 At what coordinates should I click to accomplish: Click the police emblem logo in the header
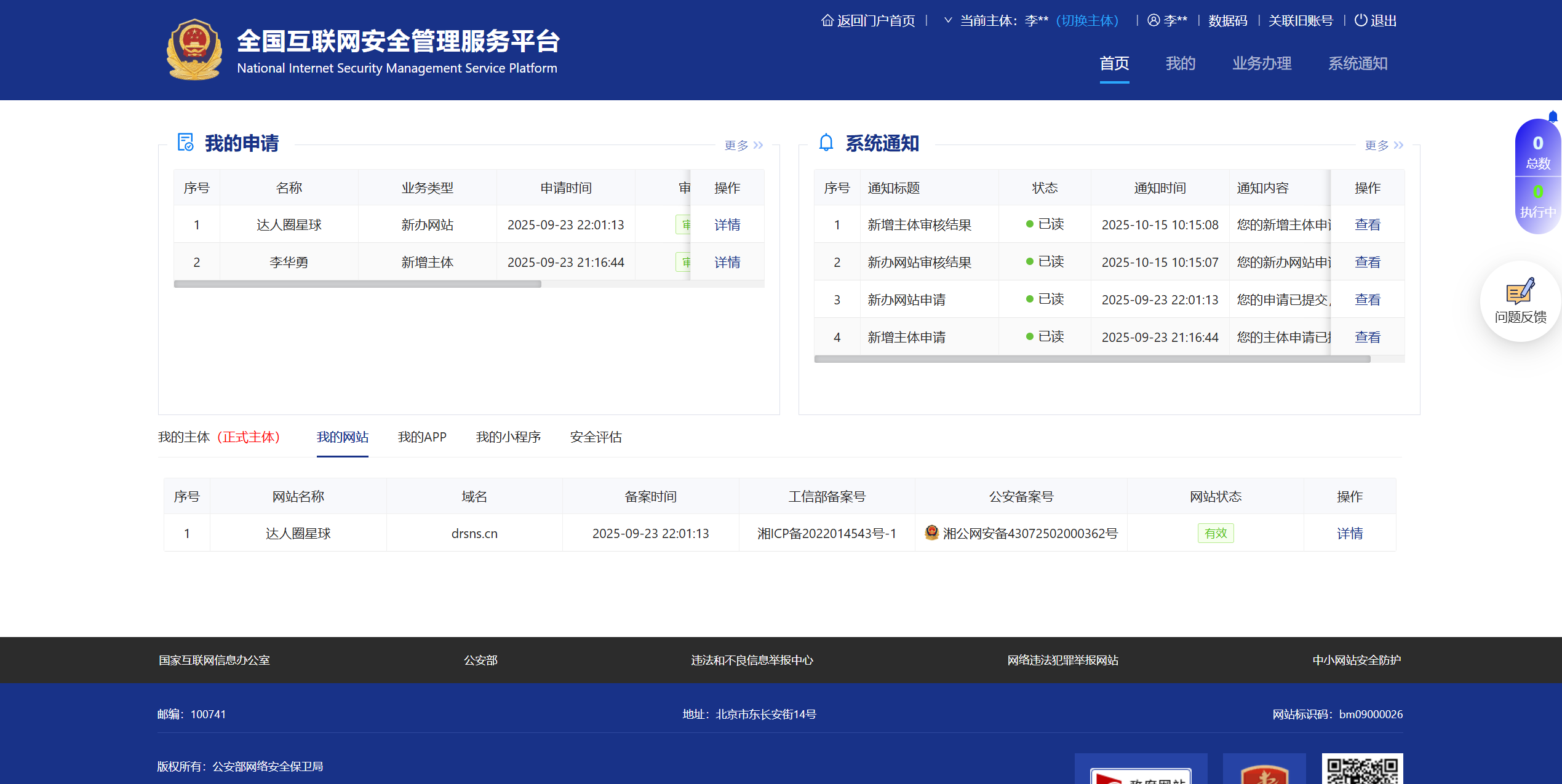click(194, 49)
